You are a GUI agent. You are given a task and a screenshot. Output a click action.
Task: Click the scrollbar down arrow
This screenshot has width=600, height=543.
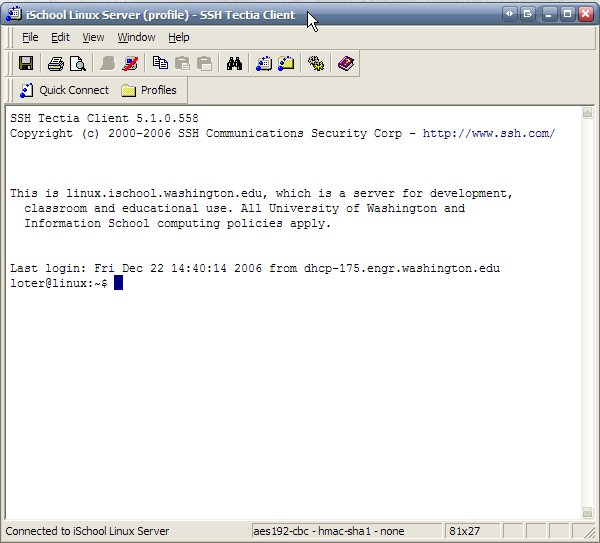coord(587,512)
